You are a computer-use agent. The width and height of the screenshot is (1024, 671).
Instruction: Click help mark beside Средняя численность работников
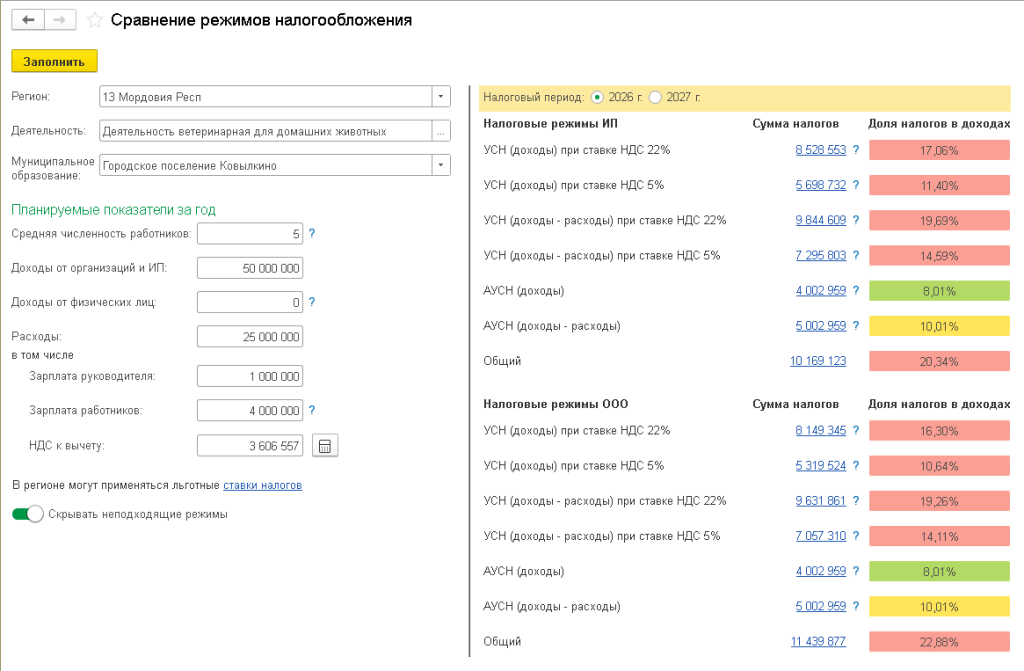[x=312, y=234]
